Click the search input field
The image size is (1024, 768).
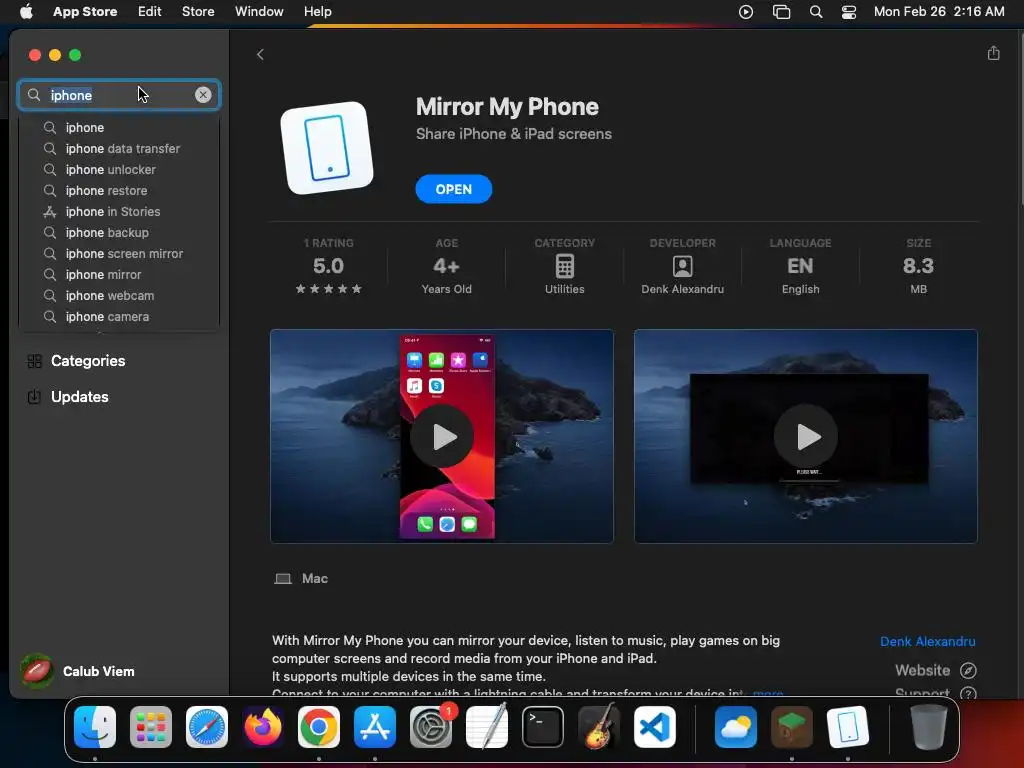click(x=119, y=95)
